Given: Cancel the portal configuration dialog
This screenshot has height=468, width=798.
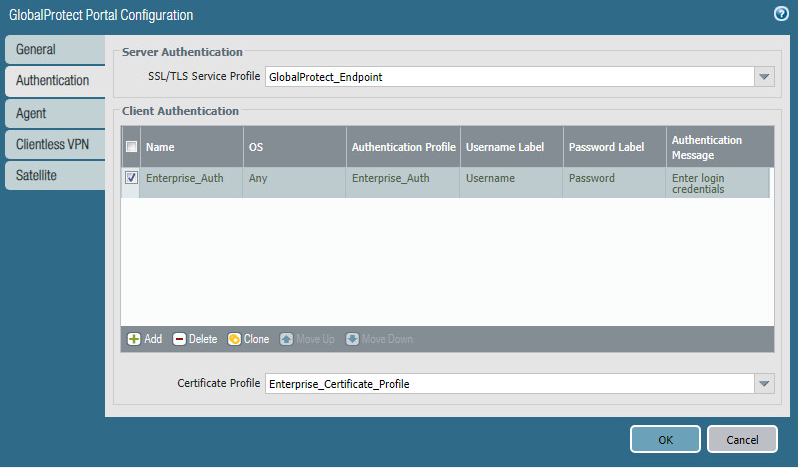Looking at the screenshot, I should click(742, 439).
